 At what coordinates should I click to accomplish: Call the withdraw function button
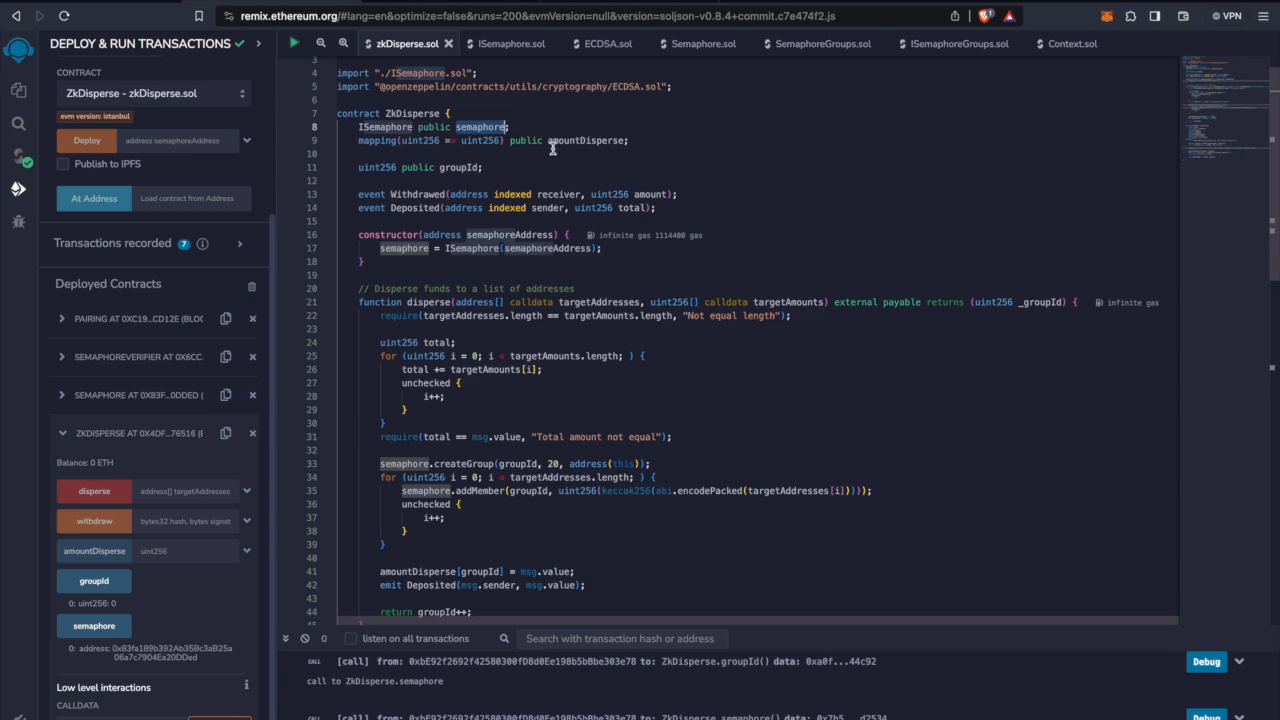[94, 521]
